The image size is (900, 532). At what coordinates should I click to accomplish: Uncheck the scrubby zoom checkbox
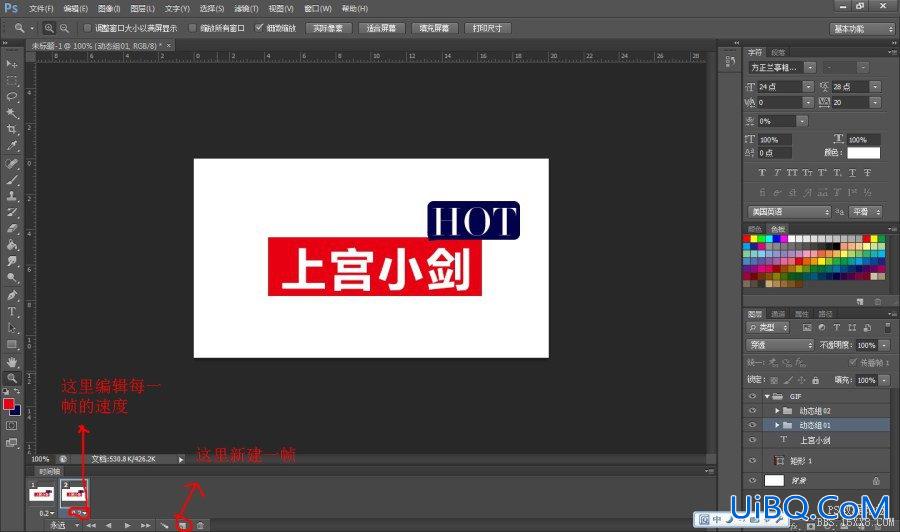click(x=259, y=28)
